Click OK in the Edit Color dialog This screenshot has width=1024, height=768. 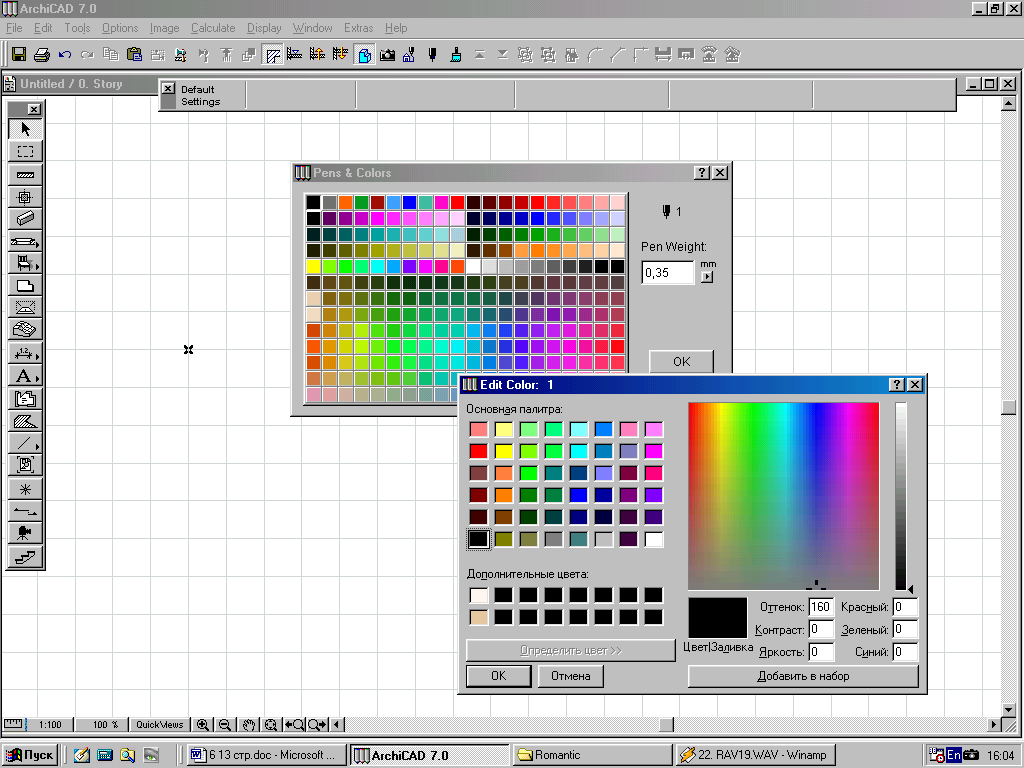coord(498,675)
